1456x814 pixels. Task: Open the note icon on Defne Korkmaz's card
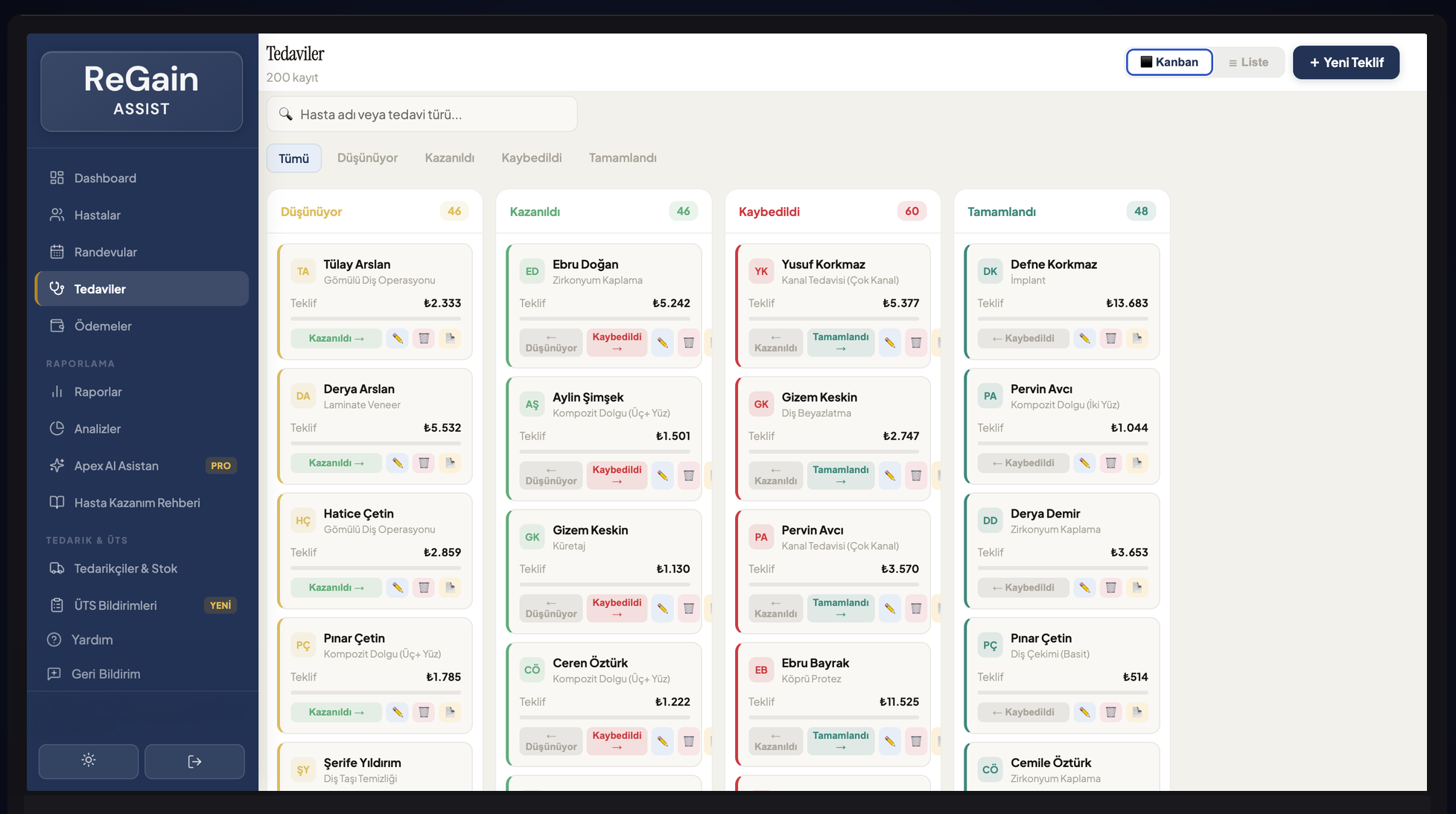1137,338
